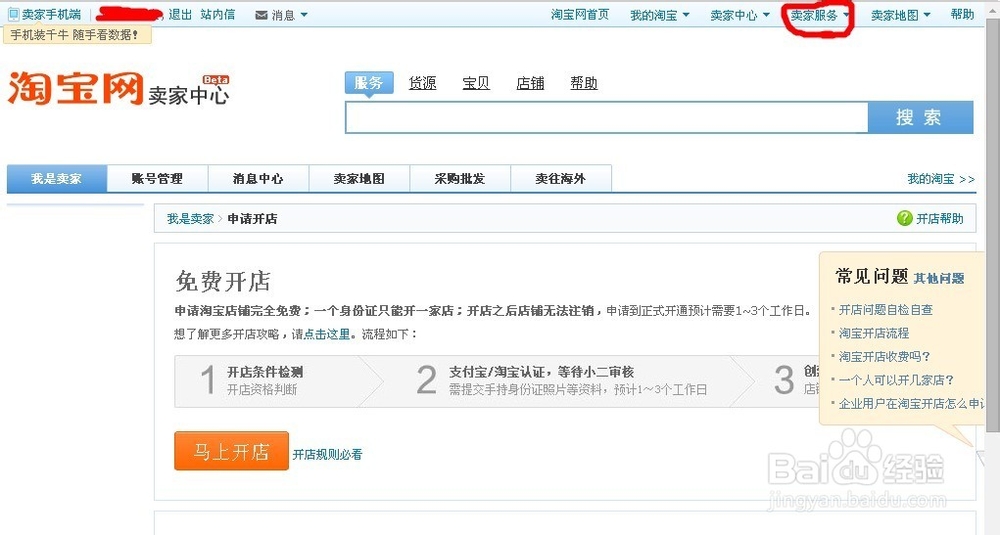Viewport: 1000px width, 535px height.
Task: Click step 2 支付宝/淘宝认证 text
Action: point(541,372)
